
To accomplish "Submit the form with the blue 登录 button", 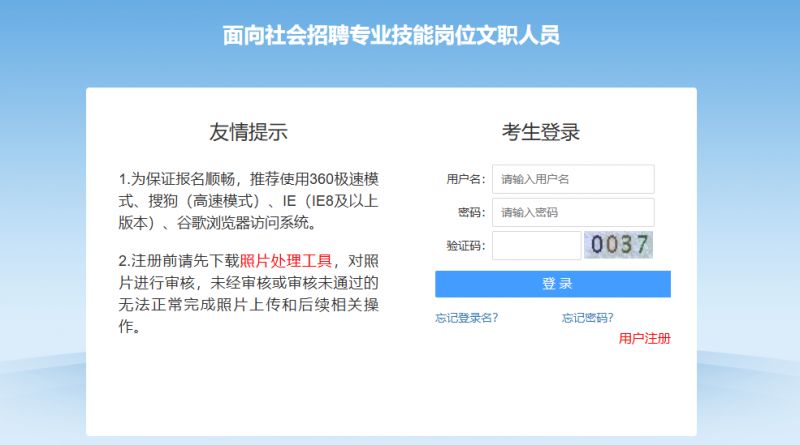I will (553, 284).
